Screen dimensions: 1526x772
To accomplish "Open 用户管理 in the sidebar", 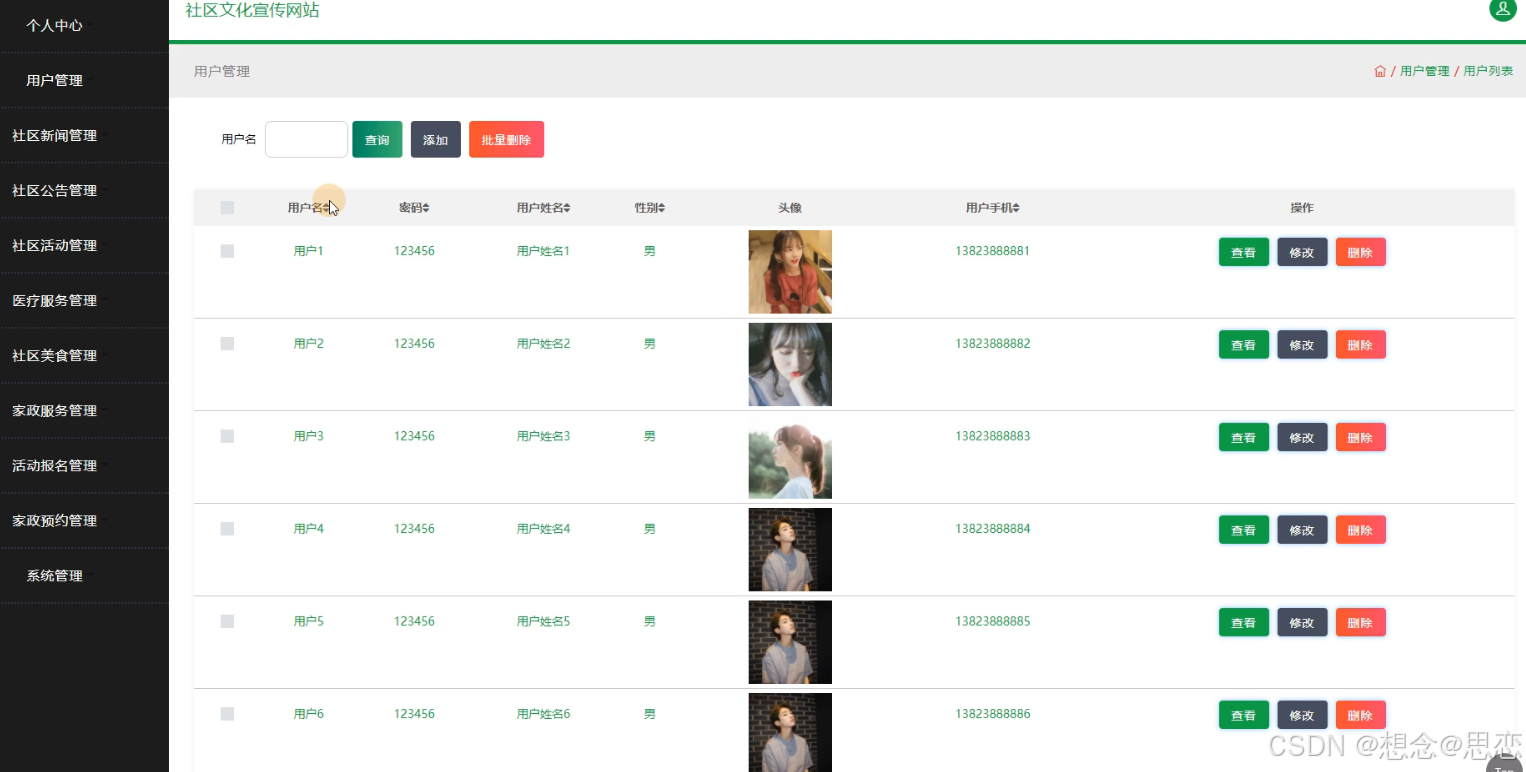I will point(84,80).
